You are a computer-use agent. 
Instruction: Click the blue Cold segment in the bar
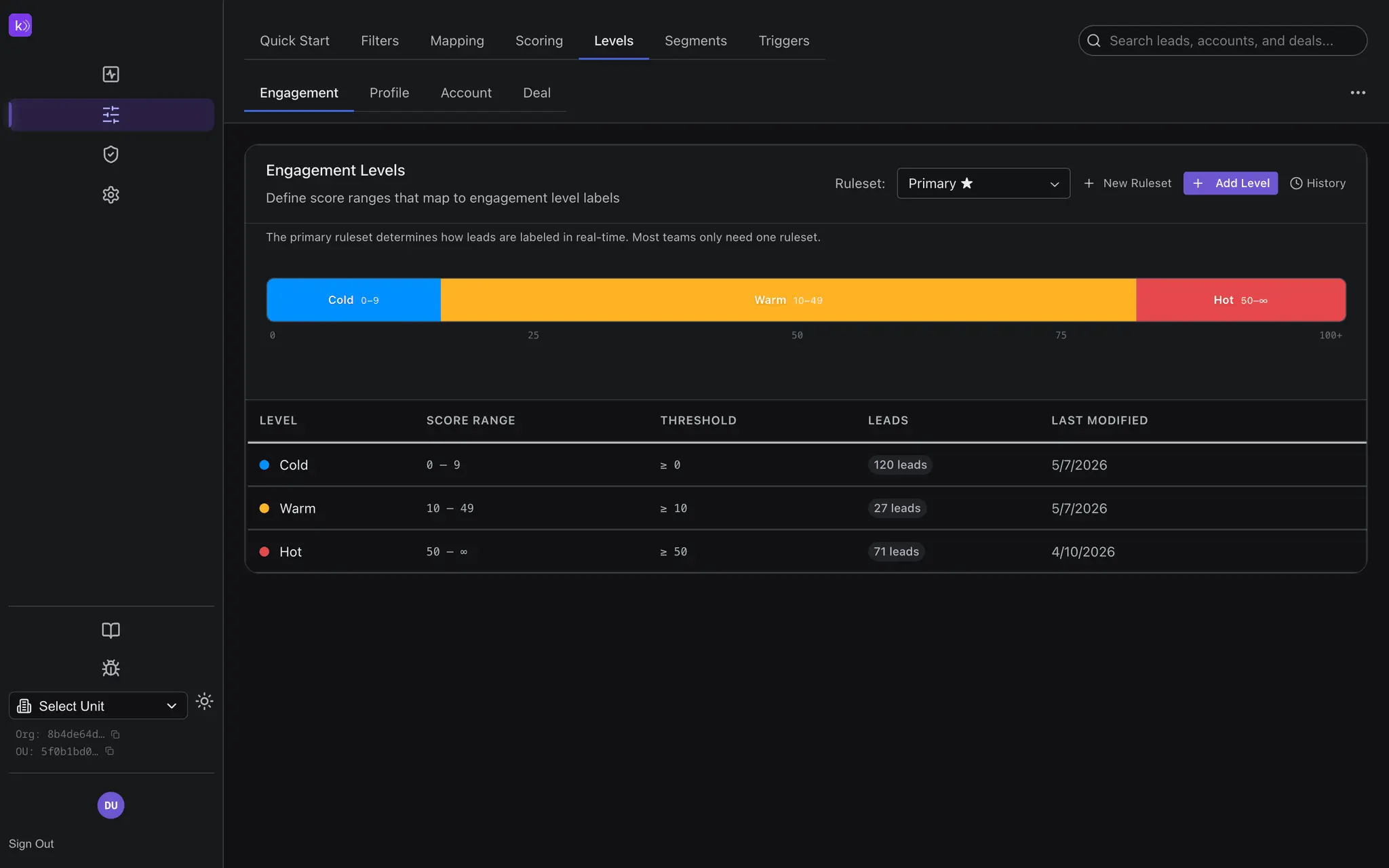pyautogui.click(x=353, y=300)
